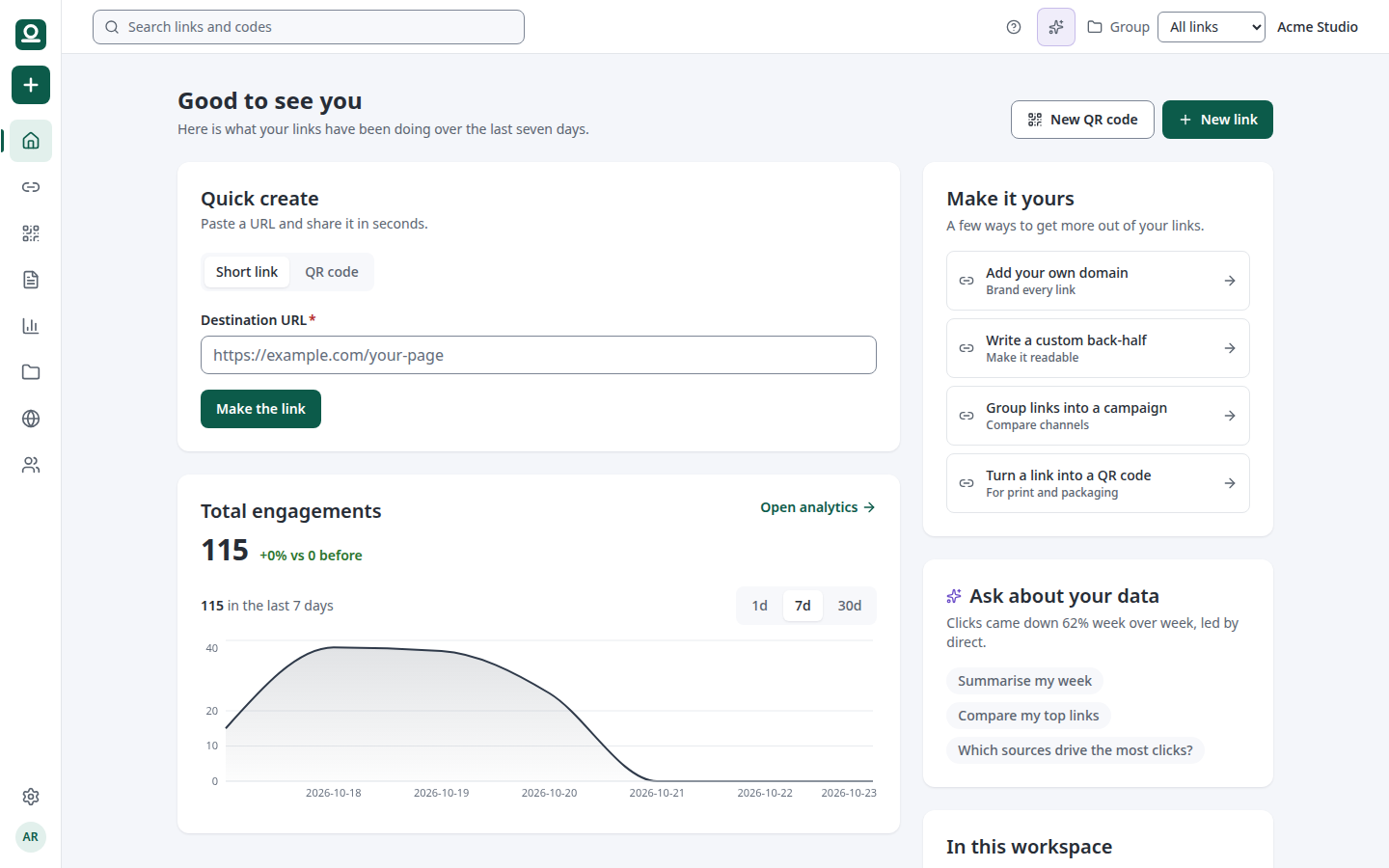Screen dimensions: 1389x868
Task: Open the Campaigns folder icon in the sidebar
Action: point(31,372)
